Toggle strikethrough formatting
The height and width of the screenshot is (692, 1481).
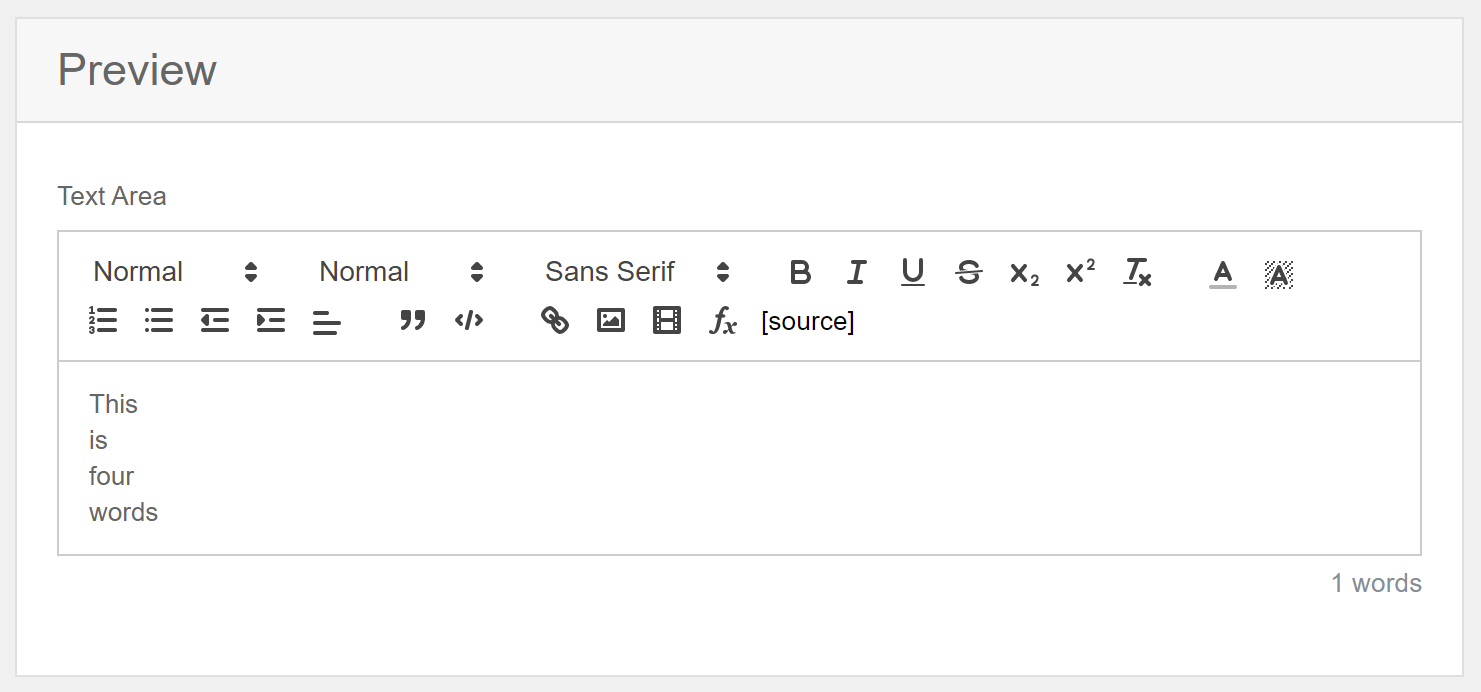click(x=968, y=272)
